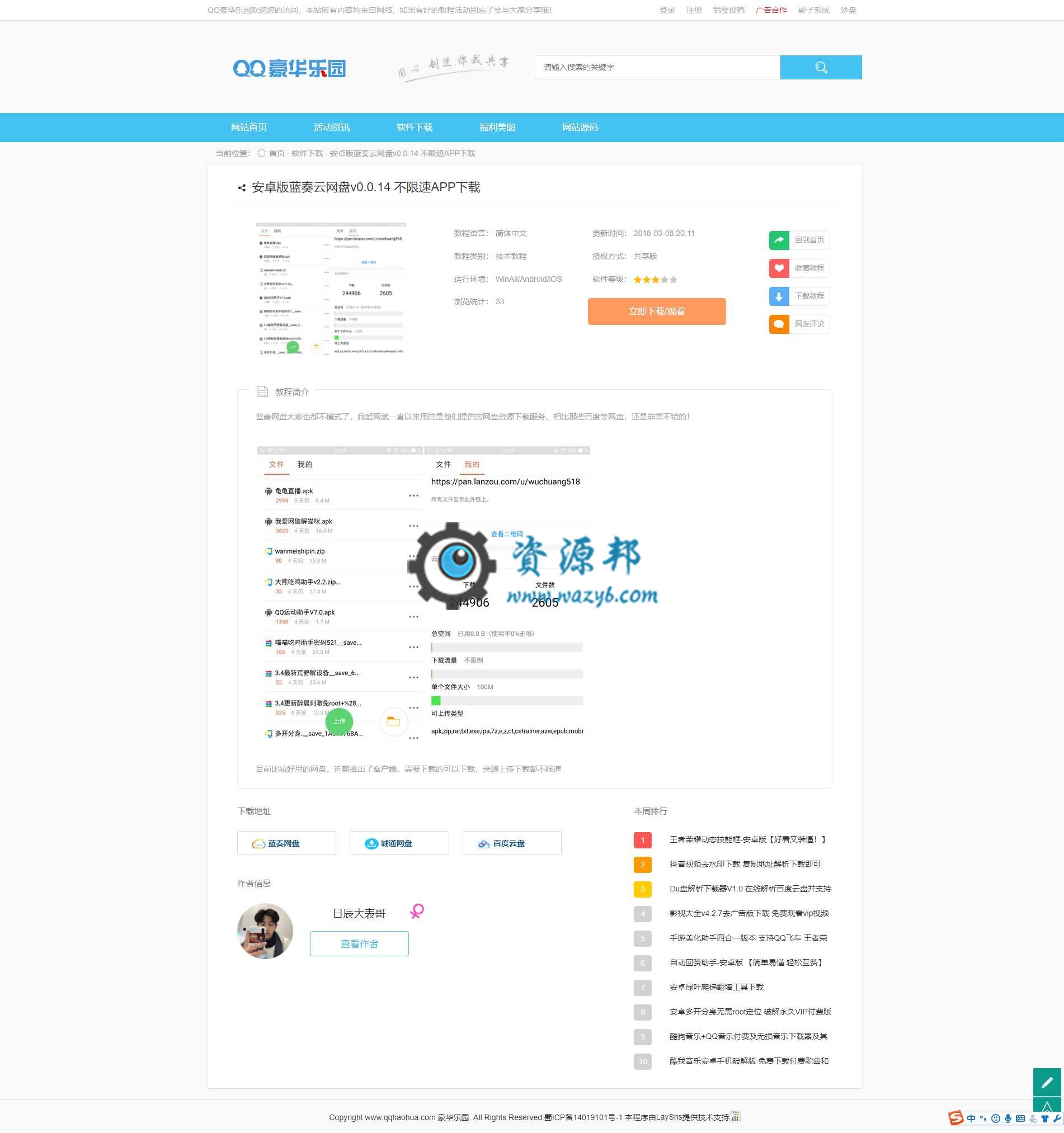Image resolution: width=1064 pixels, height=1133 pixels.
Task: Click the orange speech bubble 网友评论 icon
Action: tap(779, 324)
